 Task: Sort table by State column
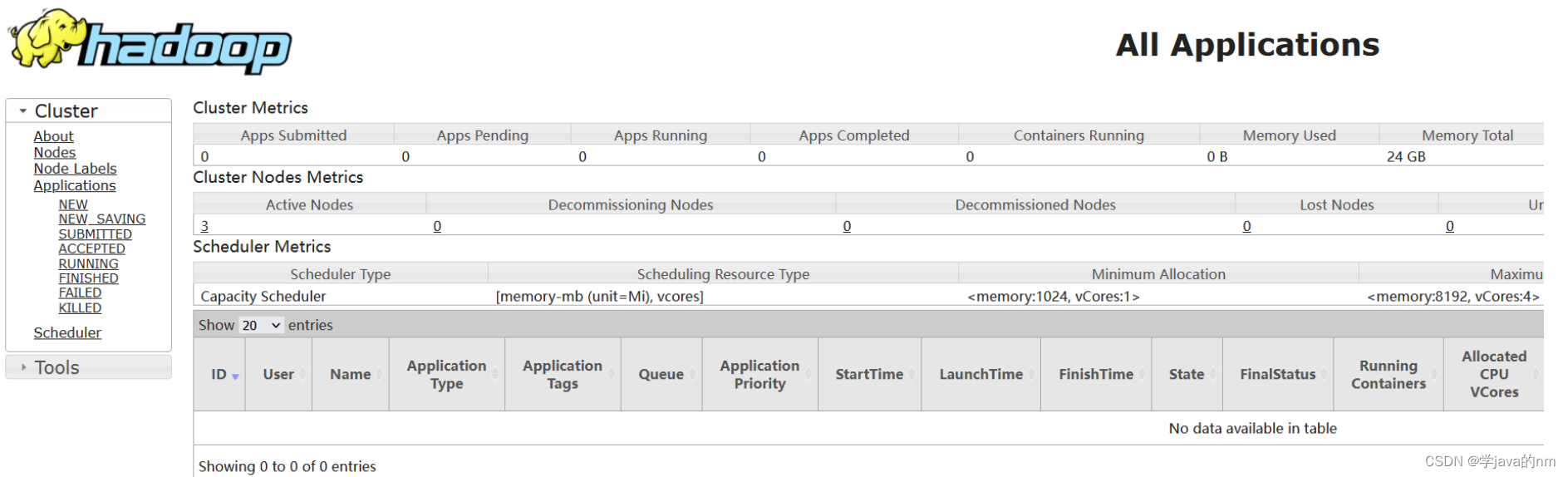(x=1187, y=374)
